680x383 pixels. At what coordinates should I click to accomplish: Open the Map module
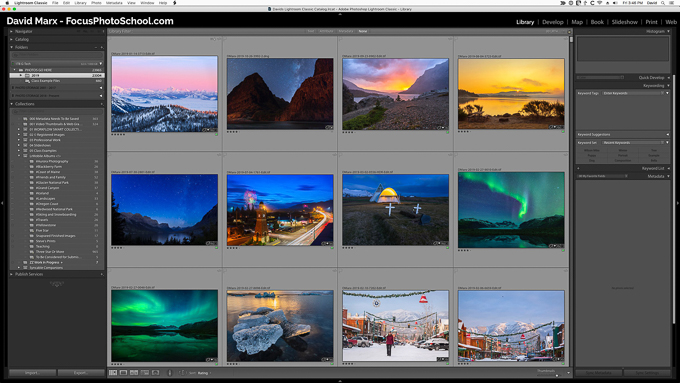[x=577, y=22]
